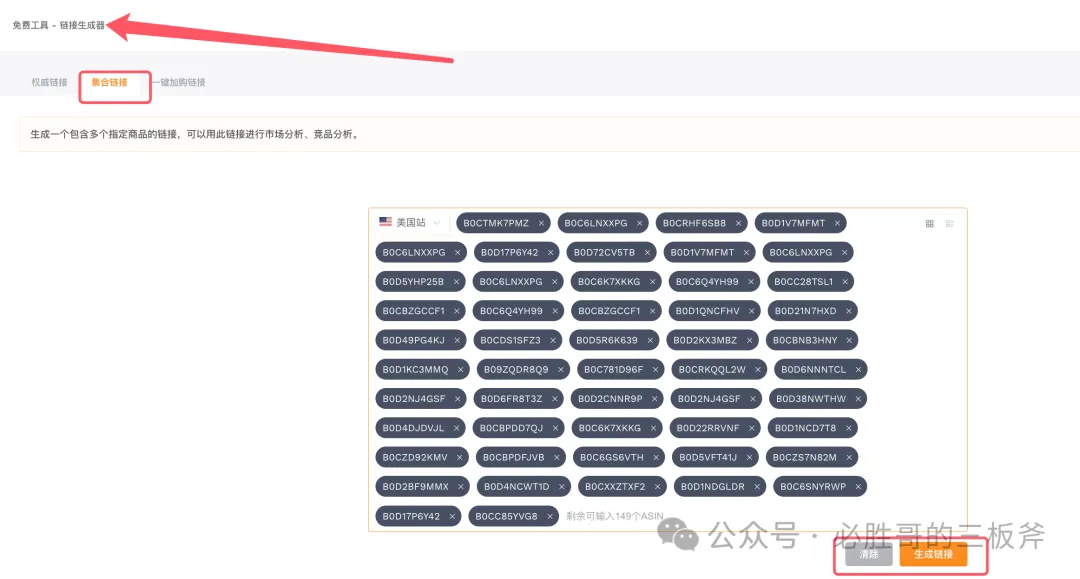This screenshot has height=579, width=1080.
Task: Delete the B0D1QNCFHV tag
Action: 751,311
